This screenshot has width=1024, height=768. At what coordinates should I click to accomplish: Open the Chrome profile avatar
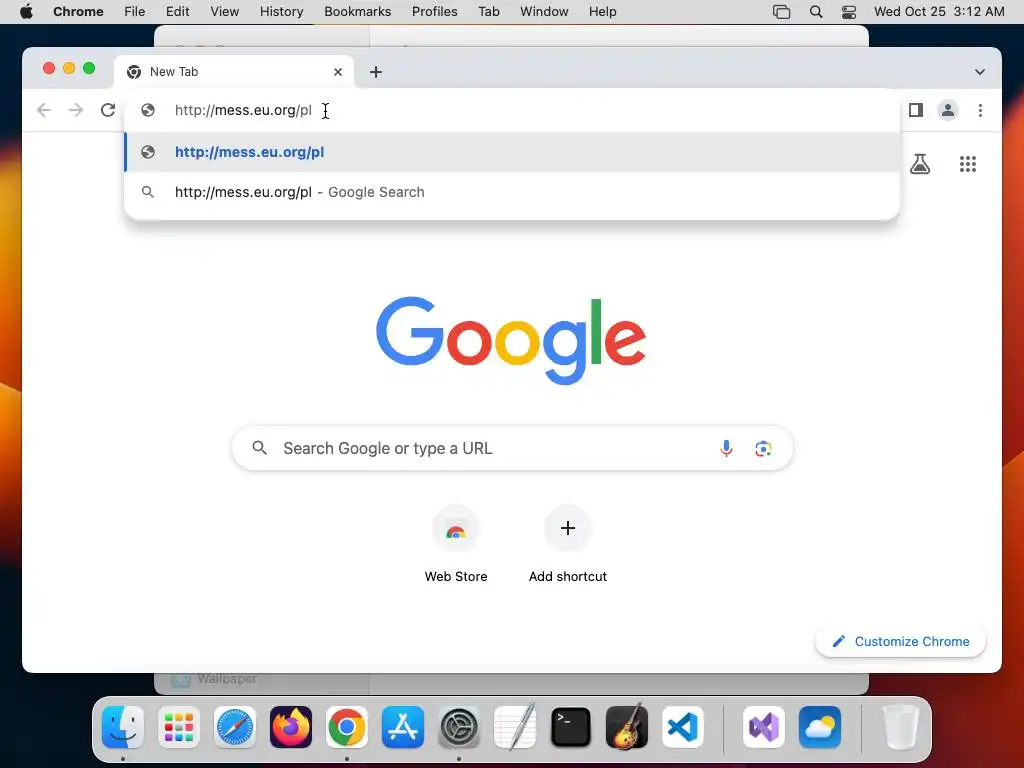(x=948, y=110)
